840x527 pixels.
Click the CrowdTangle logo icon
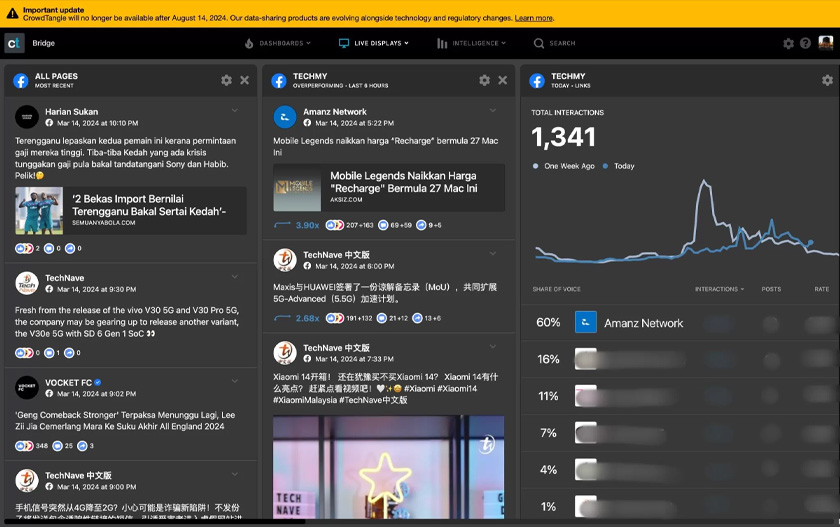coord(14,43)
